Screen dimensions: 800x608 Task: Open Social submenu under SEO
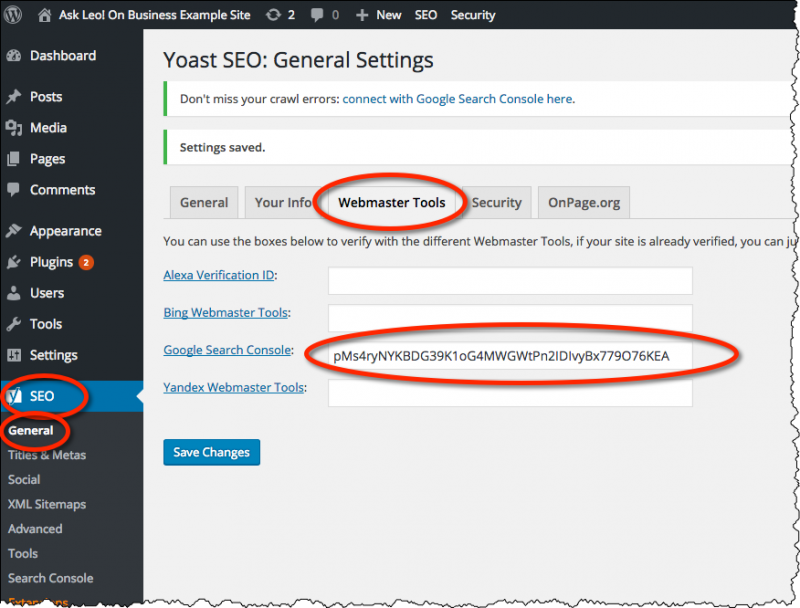pyautogui.click(x=24, y=479)
